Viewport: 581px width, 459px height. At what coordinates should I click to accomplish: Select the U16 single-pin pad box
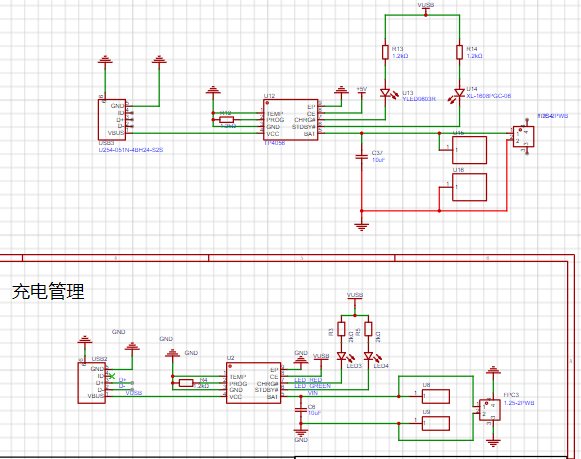pyautogui.click(x=469, y=187)
